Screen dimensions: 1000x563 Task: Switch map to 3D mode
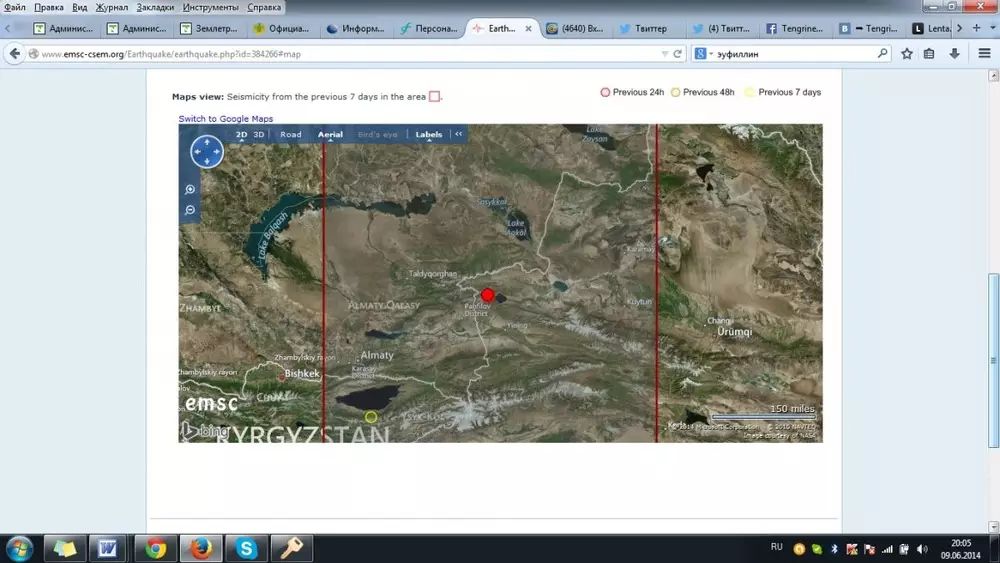coord(259,134)
